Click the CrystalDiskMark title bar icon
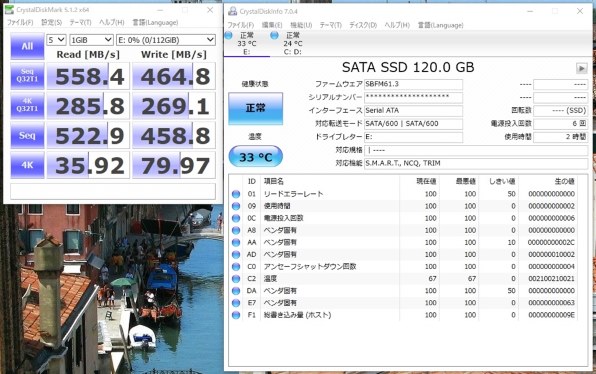Screen dimensions: 596x374 pyautogui.click(x=9, y=10)
